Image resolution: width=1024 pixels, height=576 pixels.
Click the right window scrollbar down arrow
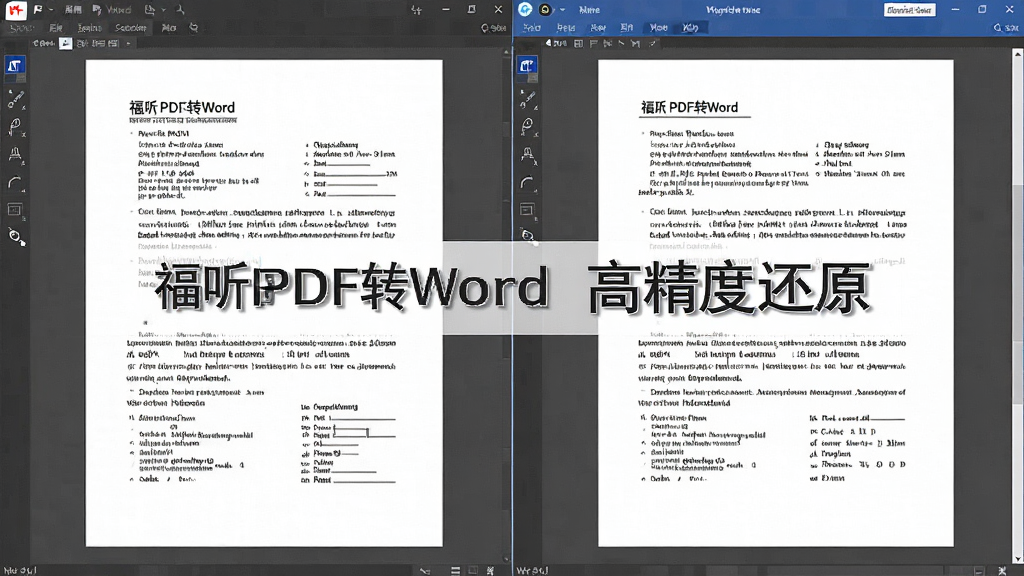pos(1018,559)
